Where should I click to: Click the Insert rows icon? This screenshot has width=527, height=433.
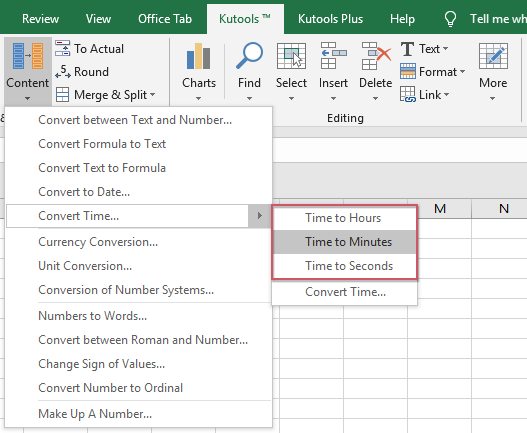pyautogui.click(x=333, y=56)
